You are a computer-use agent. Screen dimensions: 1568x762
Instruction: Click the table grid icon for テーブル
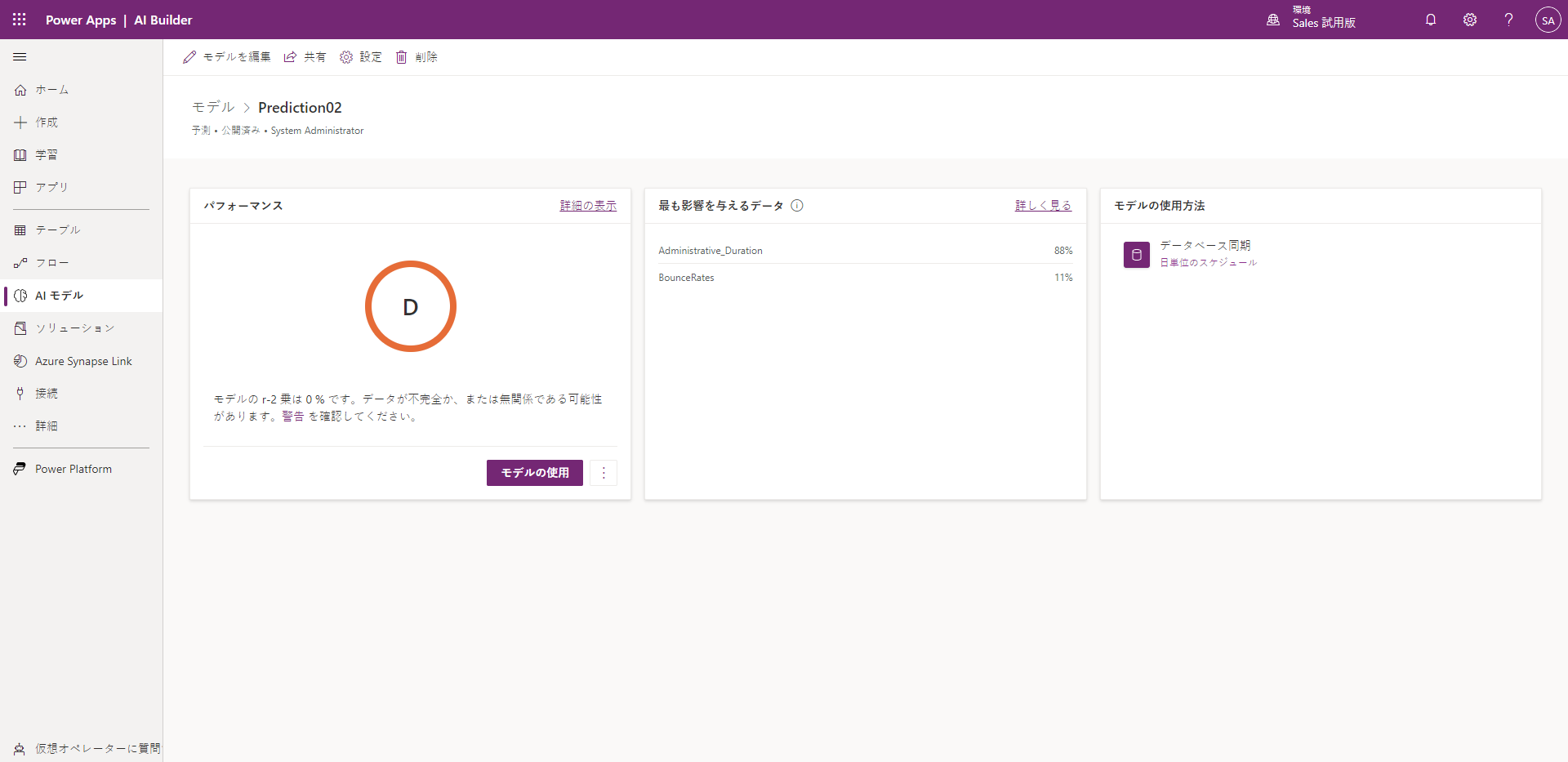pyautogui.click(x=20, y=230)
